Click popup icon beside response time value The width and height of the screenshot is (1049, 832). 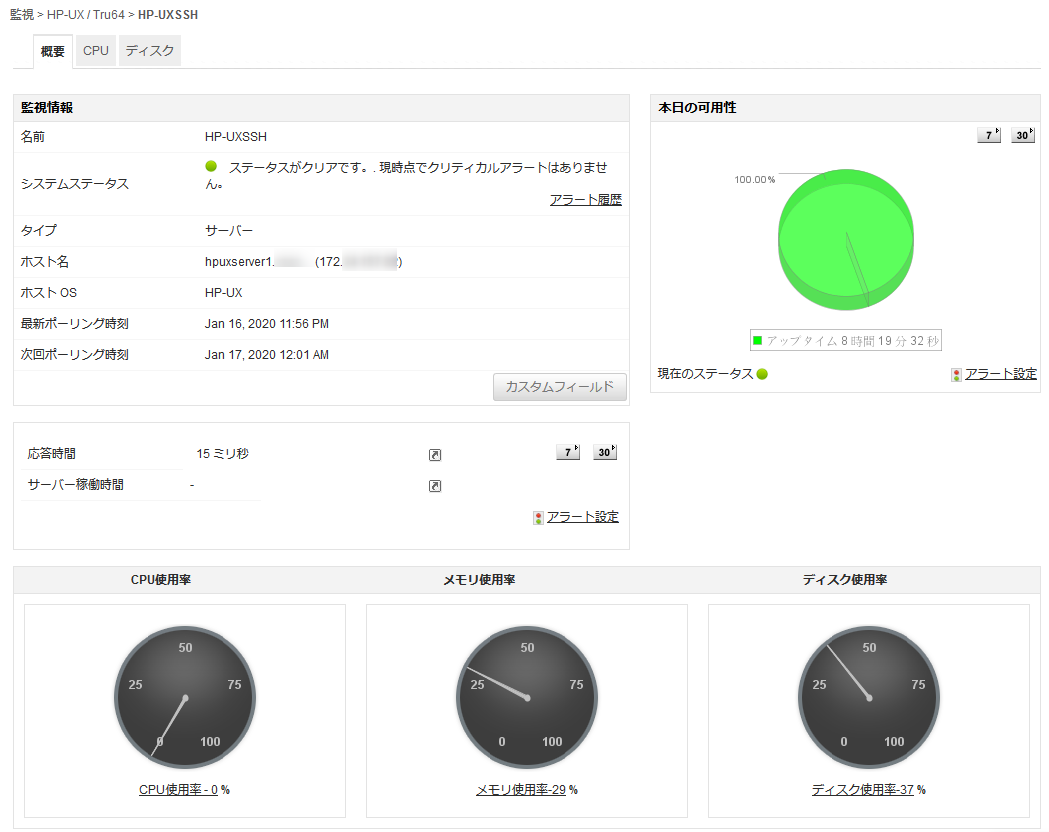click(x=435, y=455)
